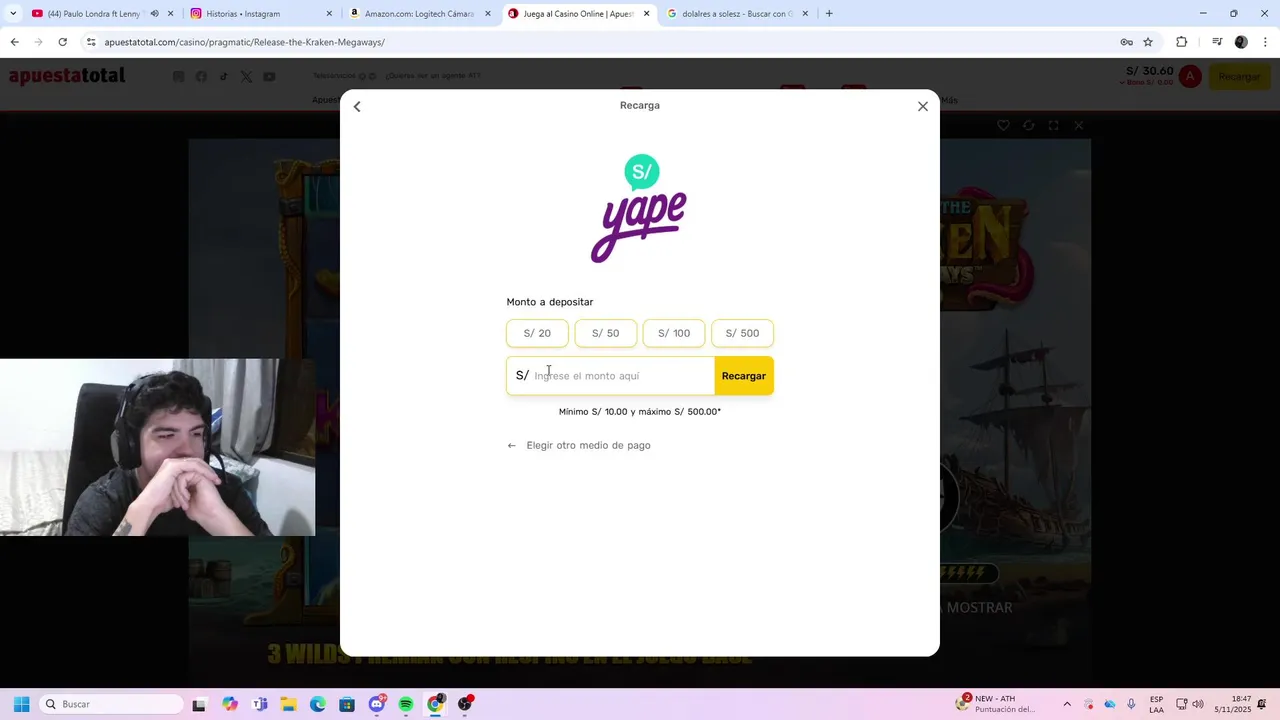The width and height of the screenshot is (1280, 720).
Task: Open site information icon in address bar
Action: pos(91,42)
